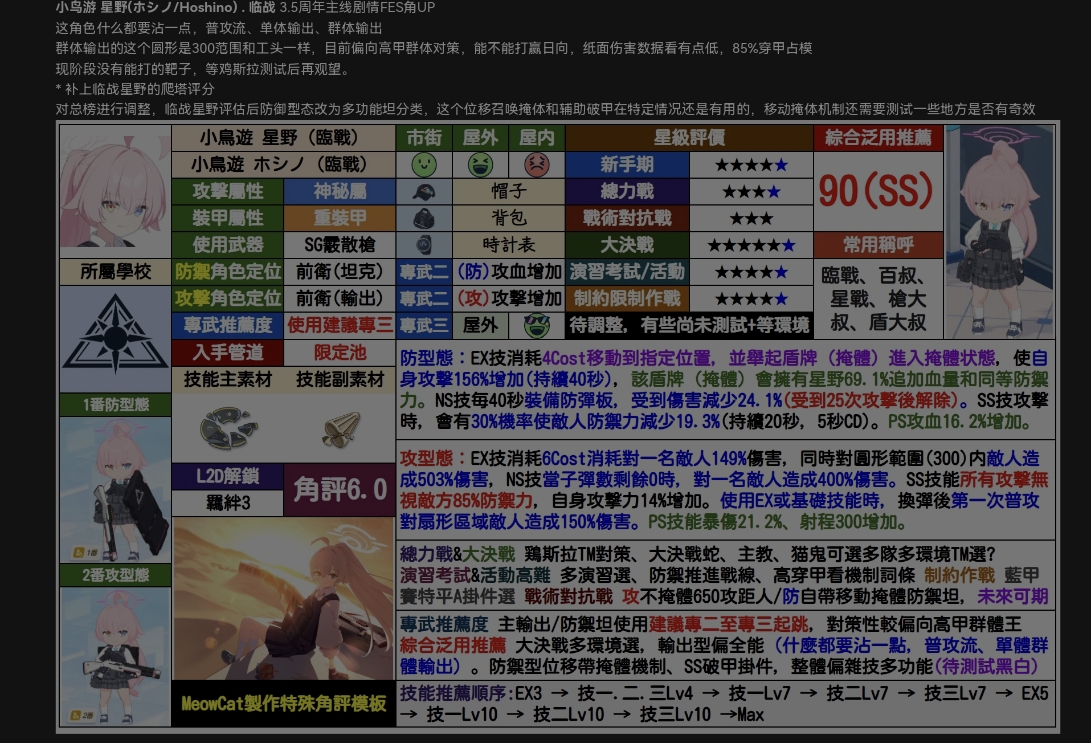The image size is (1091, 743).
Task: Click the (防)攻血增加 cell
Action: point(509,271)
